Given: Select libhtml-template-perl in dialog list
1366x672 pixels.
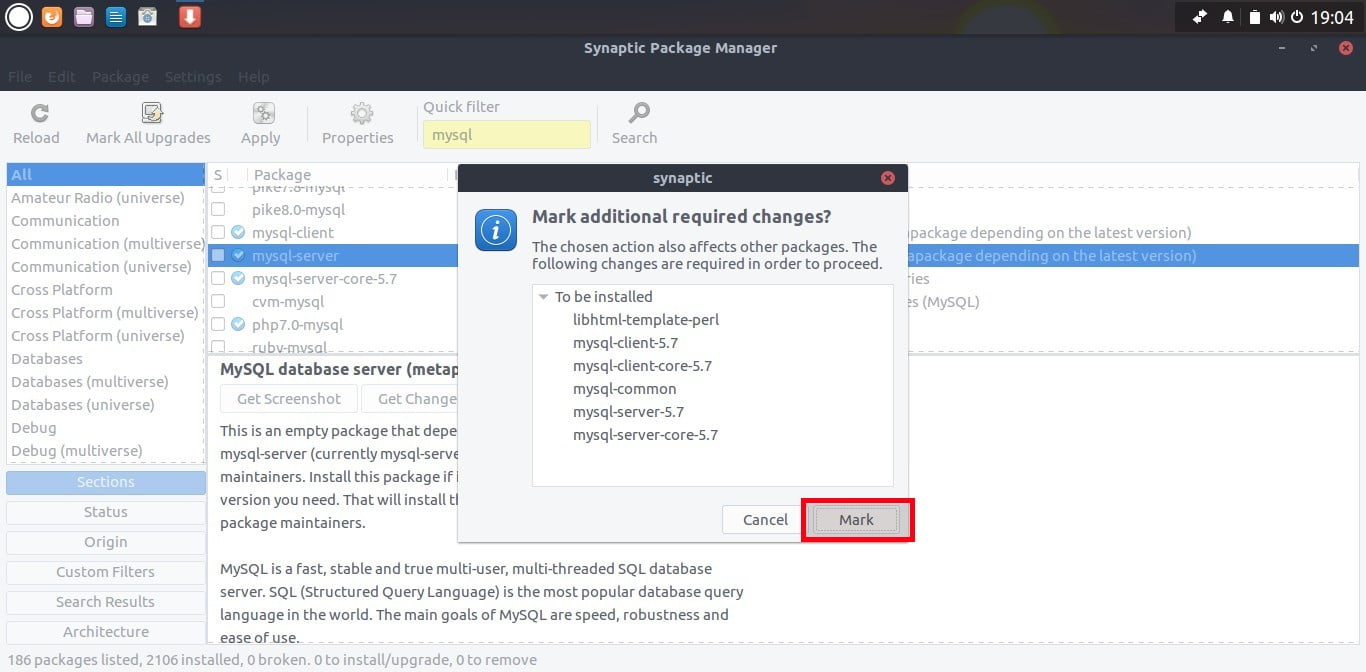Looking at the screenshot, I should (646, 320).
